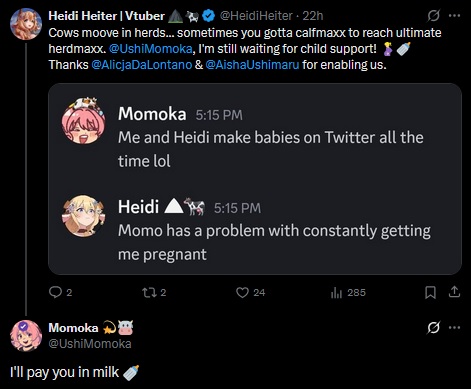Bookmark Heidi Heiter's tweet

(x=430, y=293)
